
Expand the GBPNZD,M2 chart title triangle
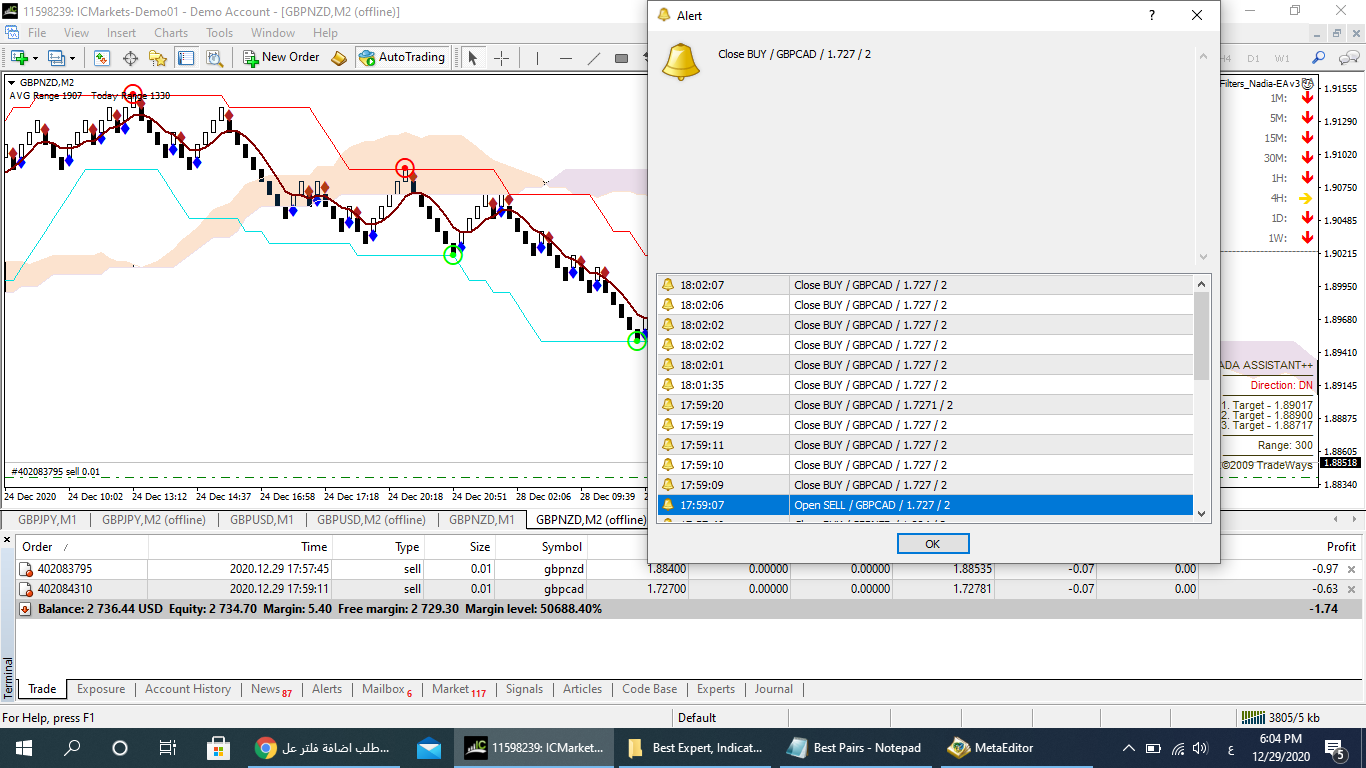click(x=12, y=82)
